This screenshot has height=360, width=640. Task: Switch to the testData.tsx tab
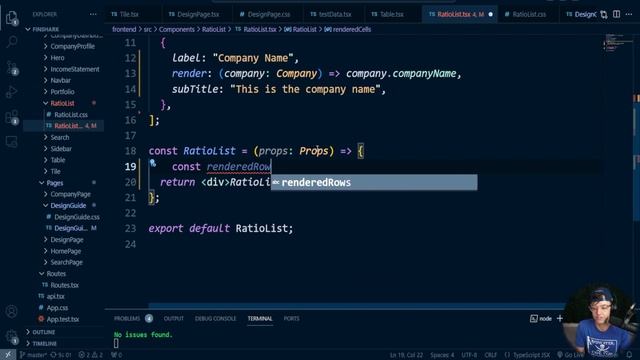pos(335,14)
